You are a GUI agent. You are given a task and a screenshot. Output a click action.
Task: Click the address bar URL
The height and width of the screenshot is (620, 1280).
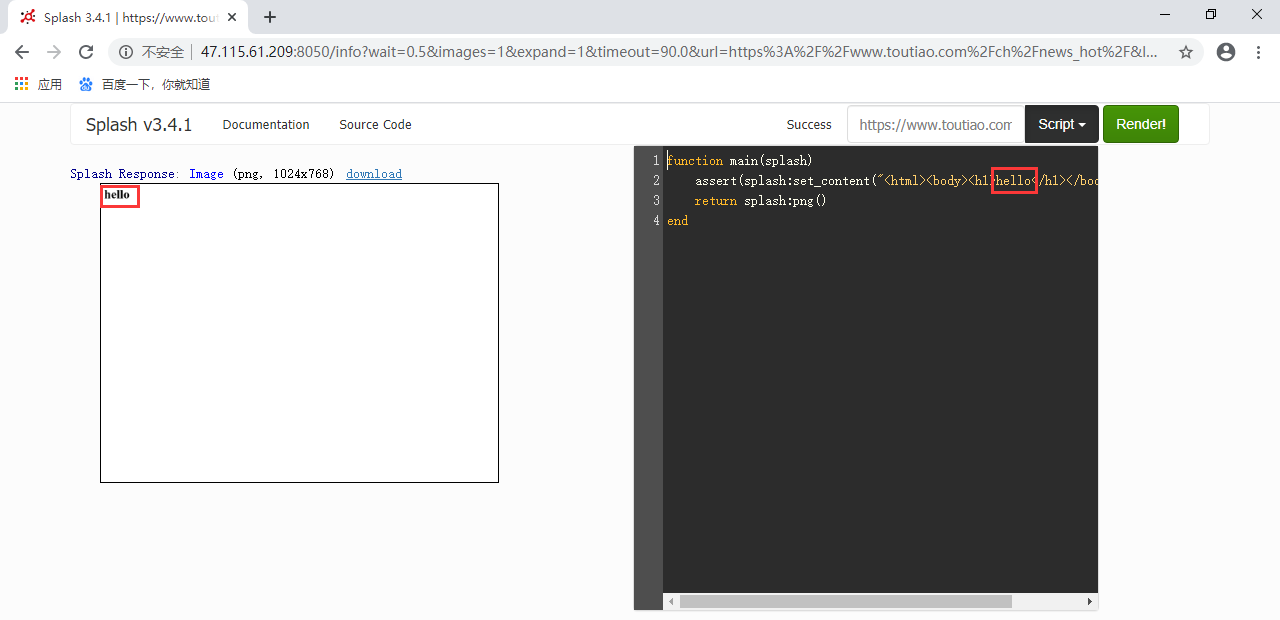[680, 52]
